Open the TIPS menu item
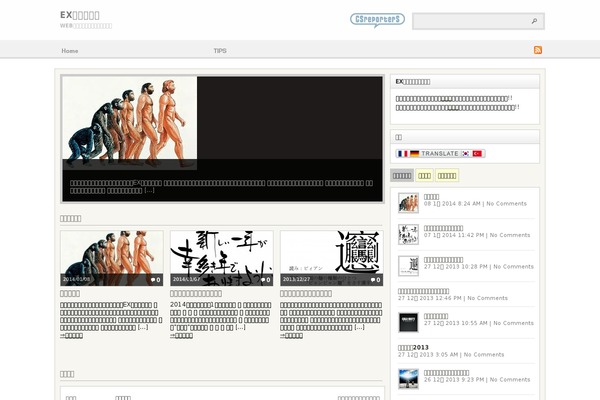This screenshot has height=400, width=600. (x=220, y=50)
